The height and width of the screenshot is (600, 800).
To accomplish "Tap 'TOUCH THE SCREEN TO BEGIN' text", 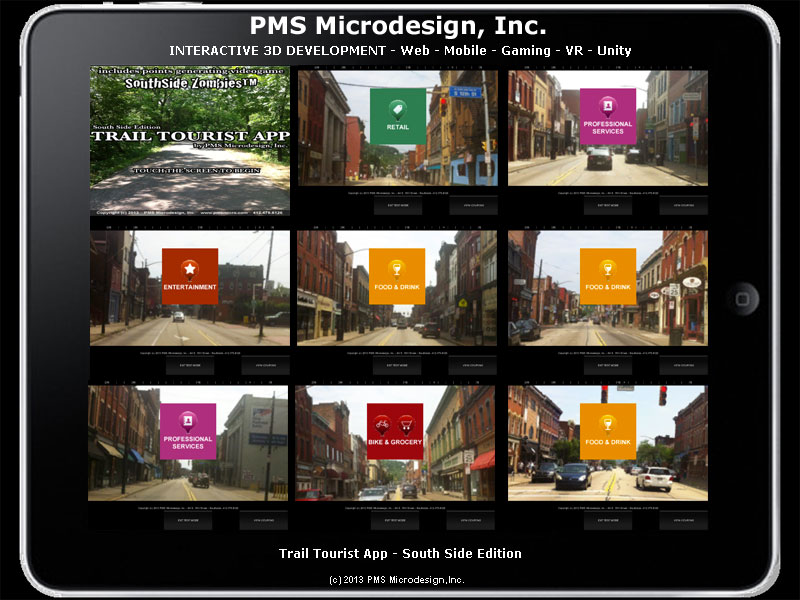I will (196, 170).
